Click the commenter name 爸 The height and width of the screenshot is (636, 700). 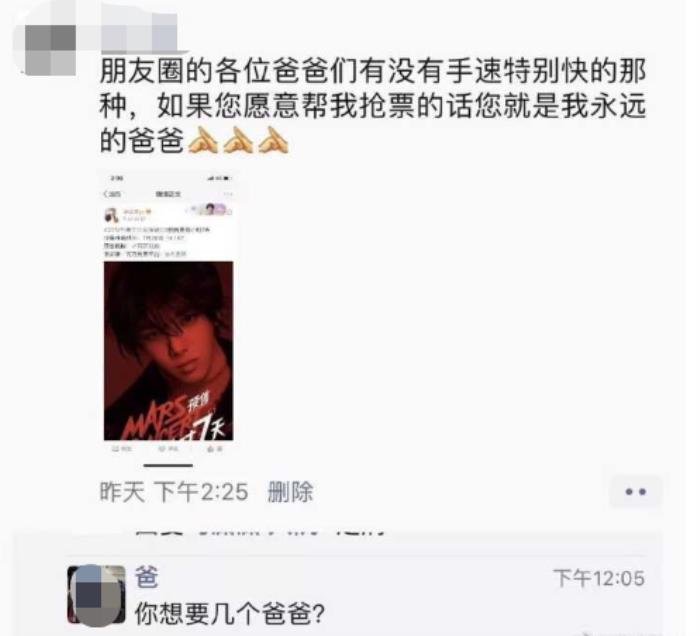point(146,577)
